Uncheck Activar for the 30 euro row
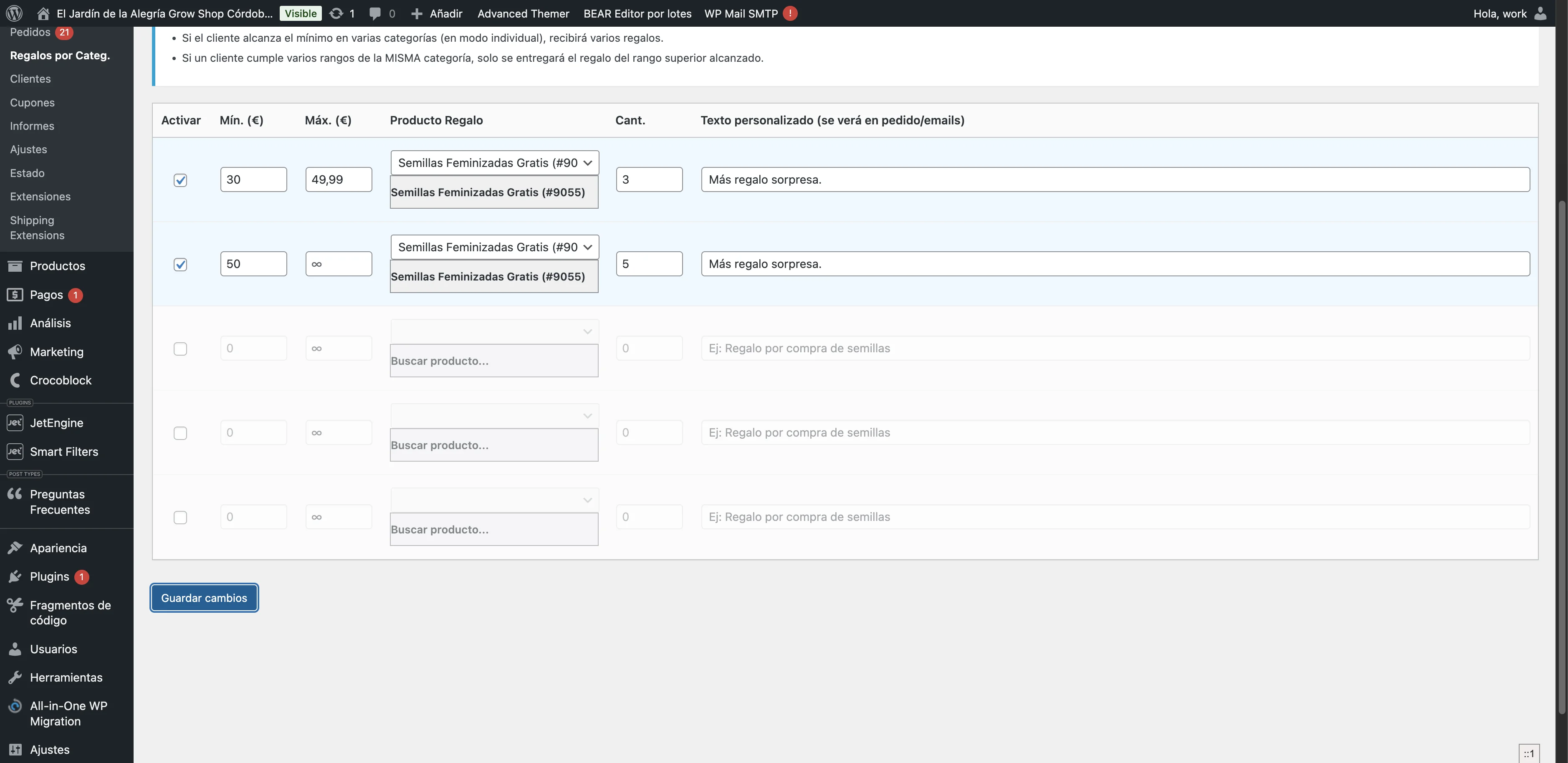 (180, 180)
